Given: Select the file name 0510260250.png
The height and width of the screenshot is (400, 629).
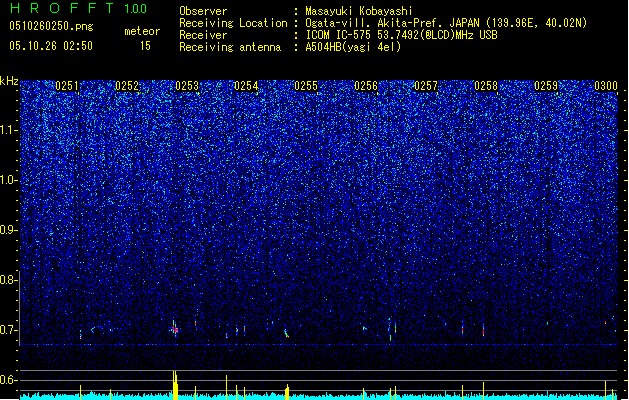Looking at the screenshot, I should coord(51,26).
